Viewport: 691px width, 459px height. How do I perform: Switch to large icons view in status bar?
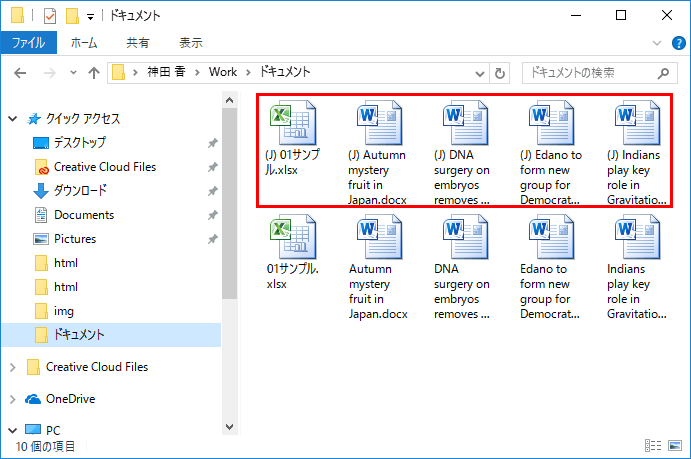pos(675,446)
